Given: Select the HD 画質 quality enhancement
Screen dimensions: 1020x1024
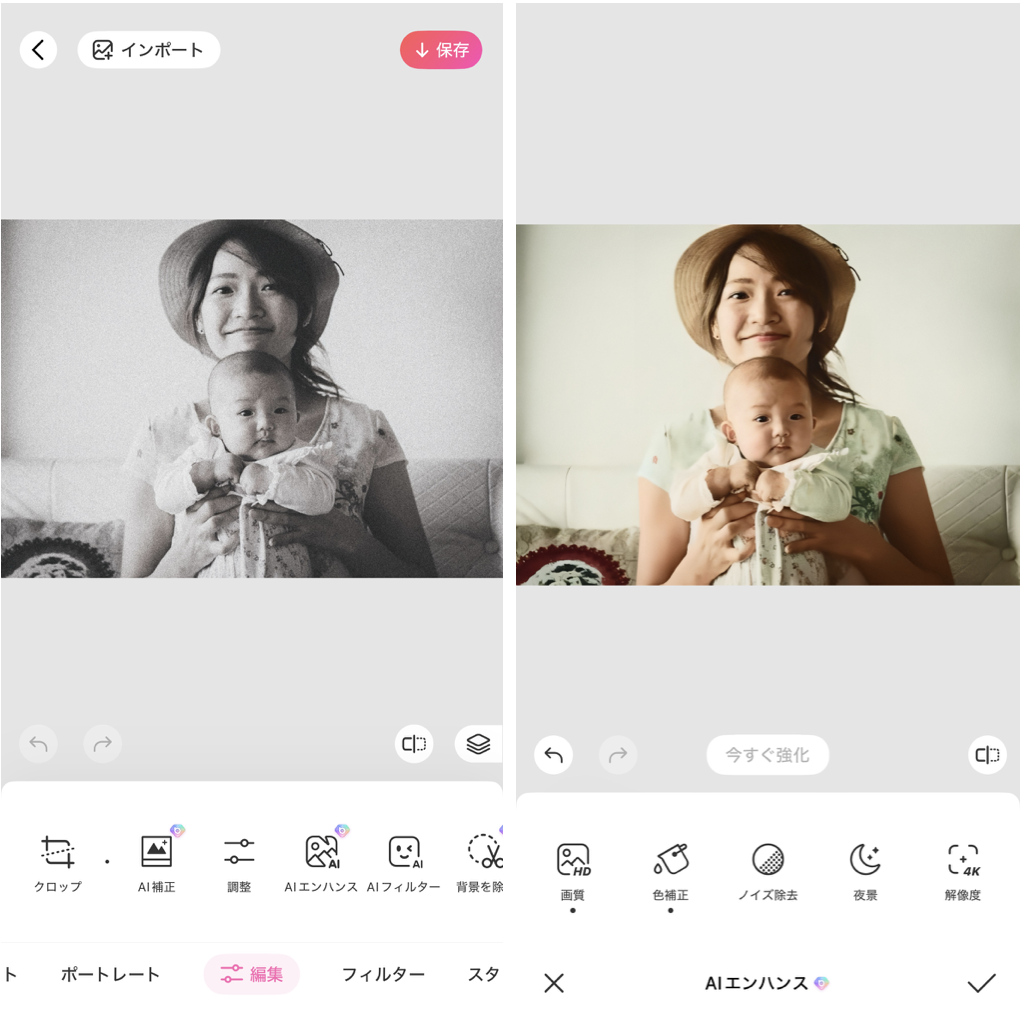Looking at the screenshot, I should 573,865.
